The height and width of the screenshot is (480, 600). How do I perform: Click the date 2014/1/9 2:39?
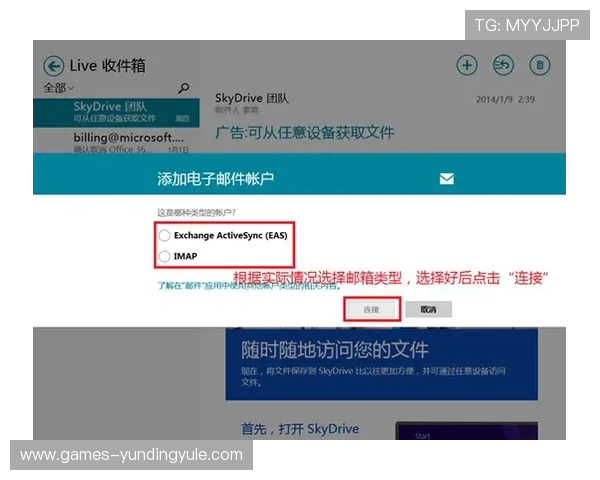pos(505,100)
